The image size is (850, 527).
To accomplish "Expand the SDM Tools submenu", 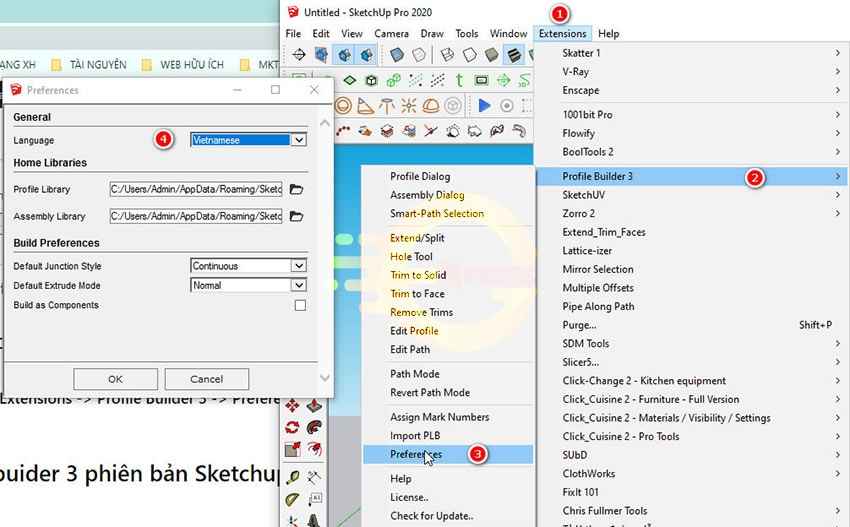I will coord(692,343).
